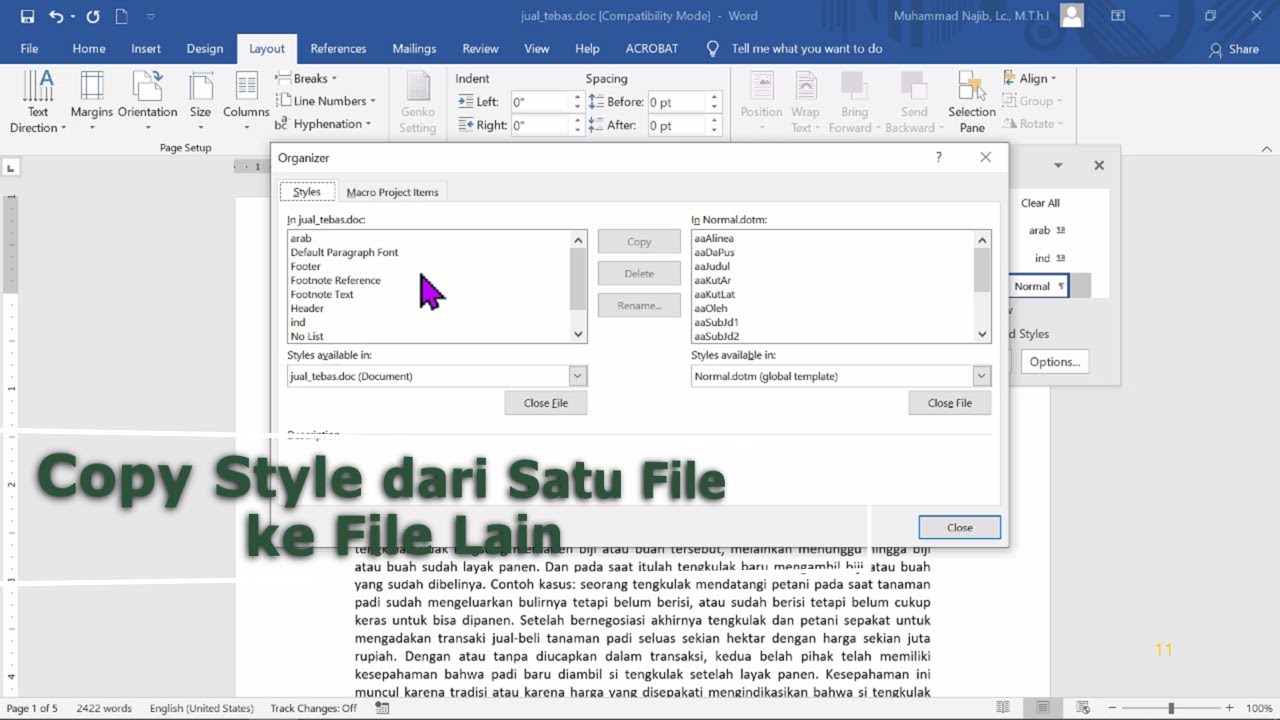Click the Send Backward icon
Image resolution: width=1280 pixels, height=720 pixels.
tap(914, 102)
